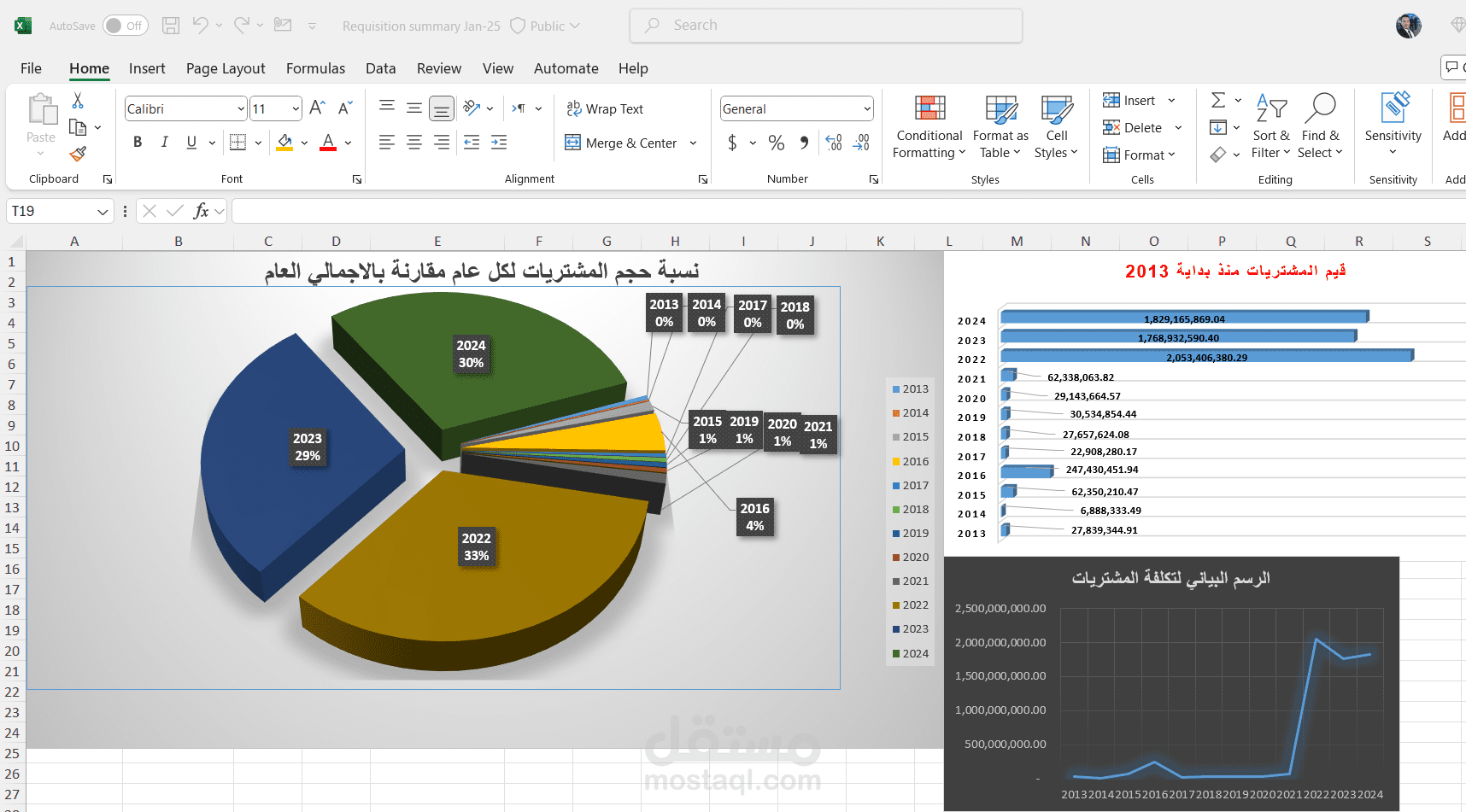The height and width of the screenshot is (812, 1466).
Task: Toggle the AutoSave switch
Action: tap(125, 26)
